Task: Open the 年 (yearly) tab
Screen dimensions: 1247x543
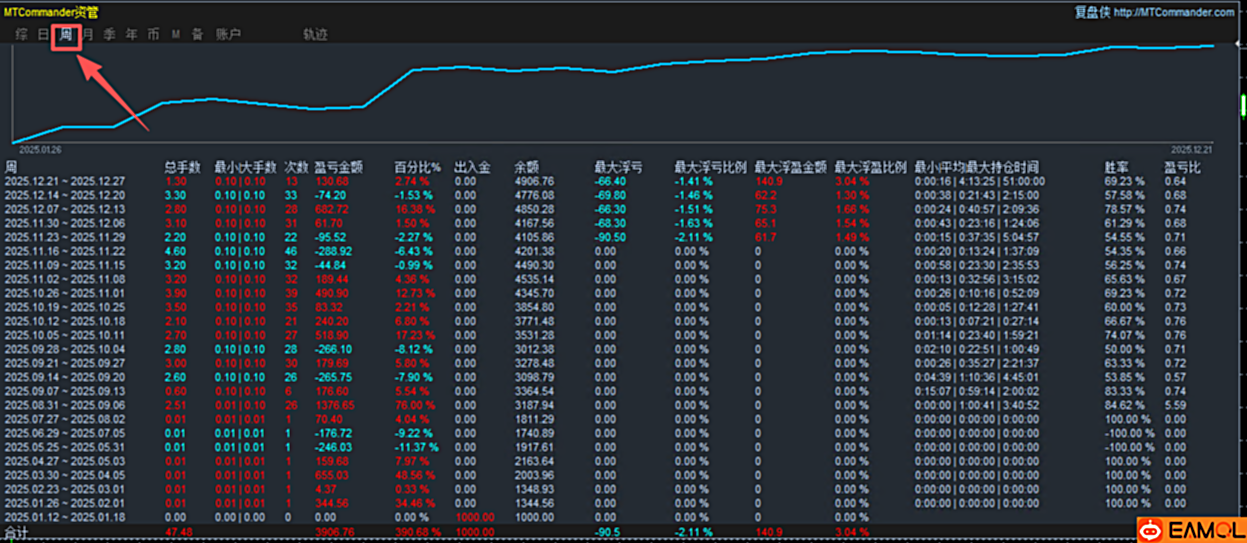Action: (x=132, y=35)
